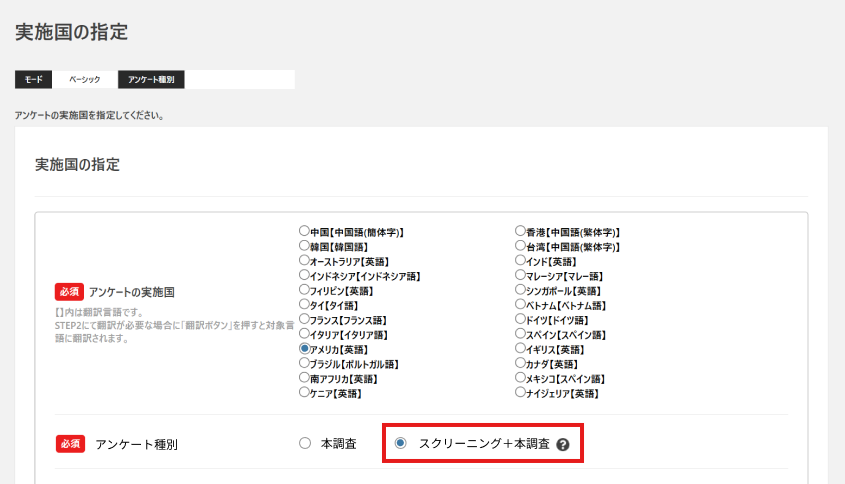This screenshot has width=845, height=484.
Task: Choose フランス【フランス語】 as survey country
Action: (x=304, y=319)
